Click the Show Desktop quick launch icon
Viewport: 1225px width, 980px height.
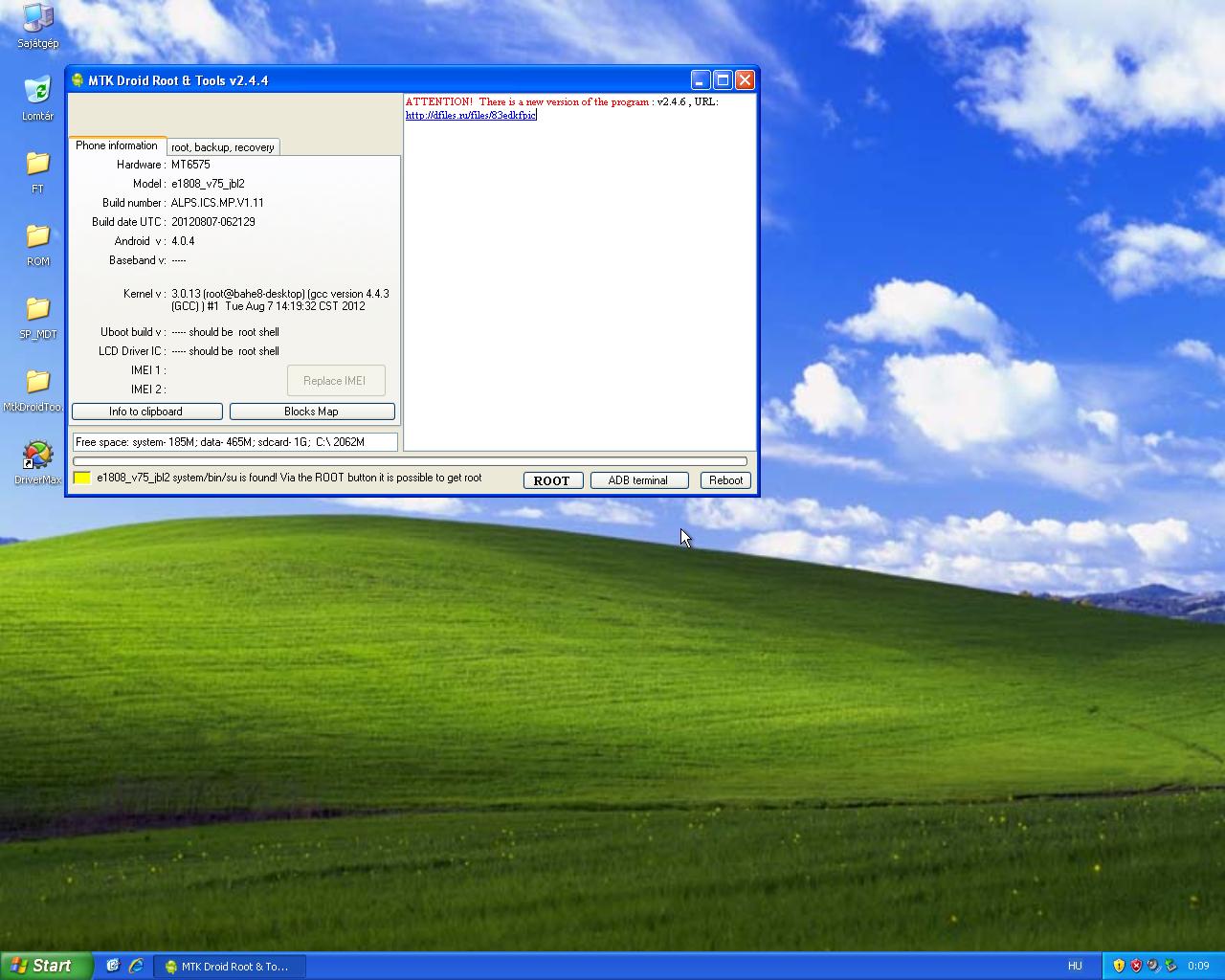click(113, 966)
